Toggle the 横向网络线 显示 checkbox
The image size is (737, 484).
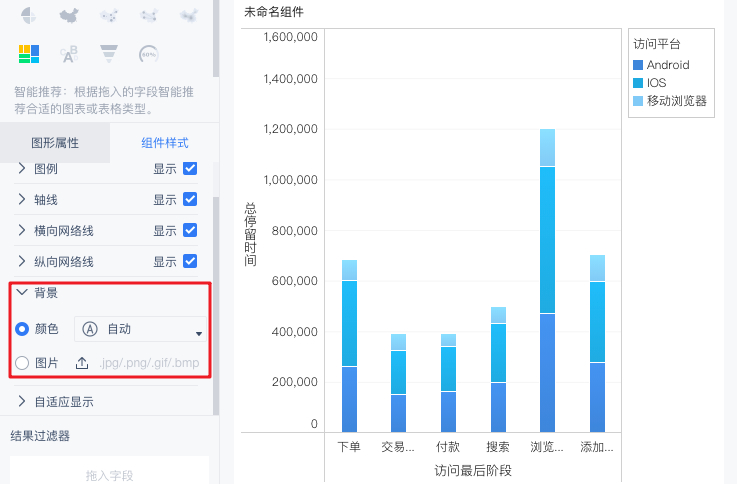(x=190, y=230)
